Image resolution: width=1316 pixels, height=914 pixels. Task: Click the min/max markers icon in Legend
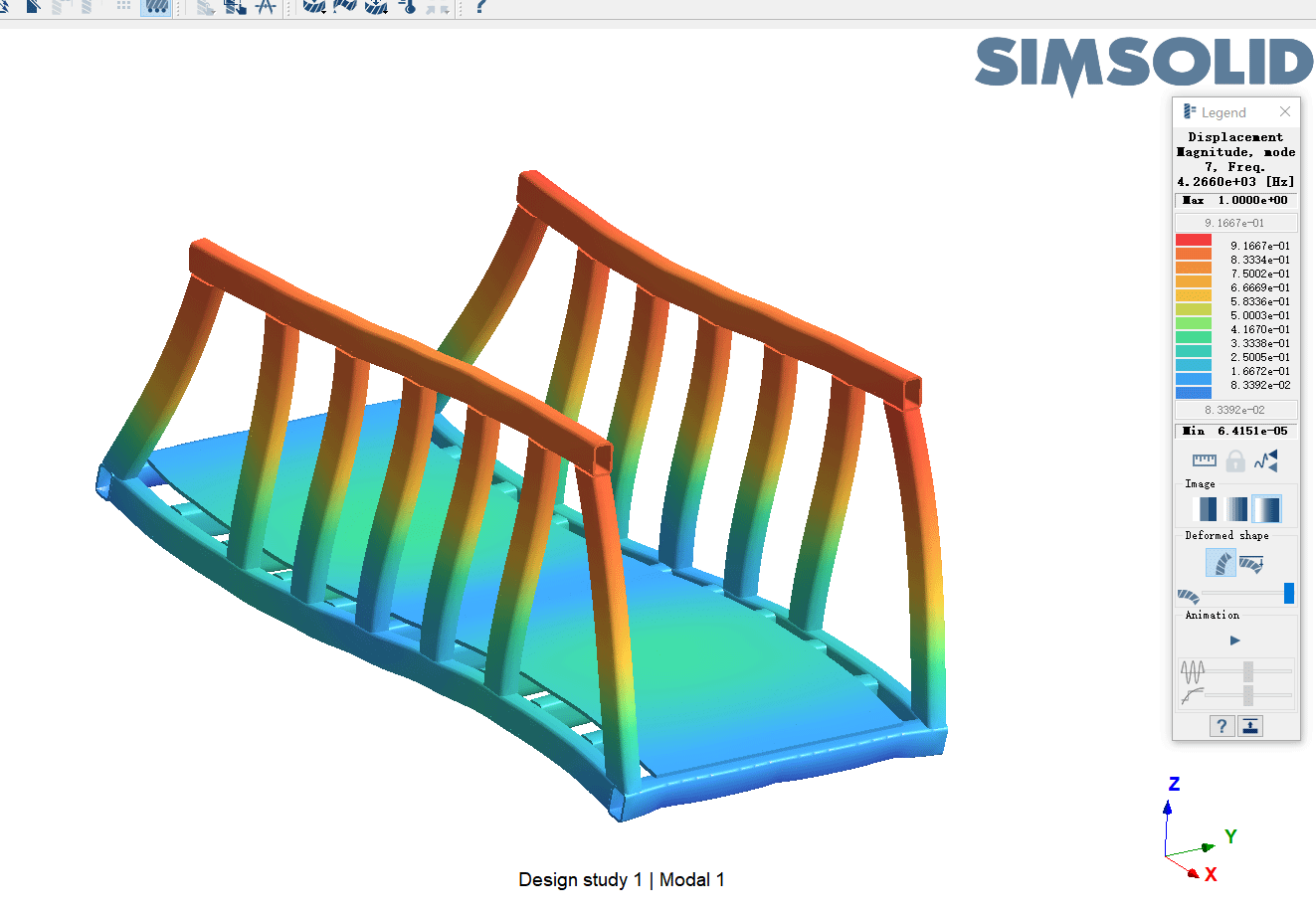coord(1265,460)
